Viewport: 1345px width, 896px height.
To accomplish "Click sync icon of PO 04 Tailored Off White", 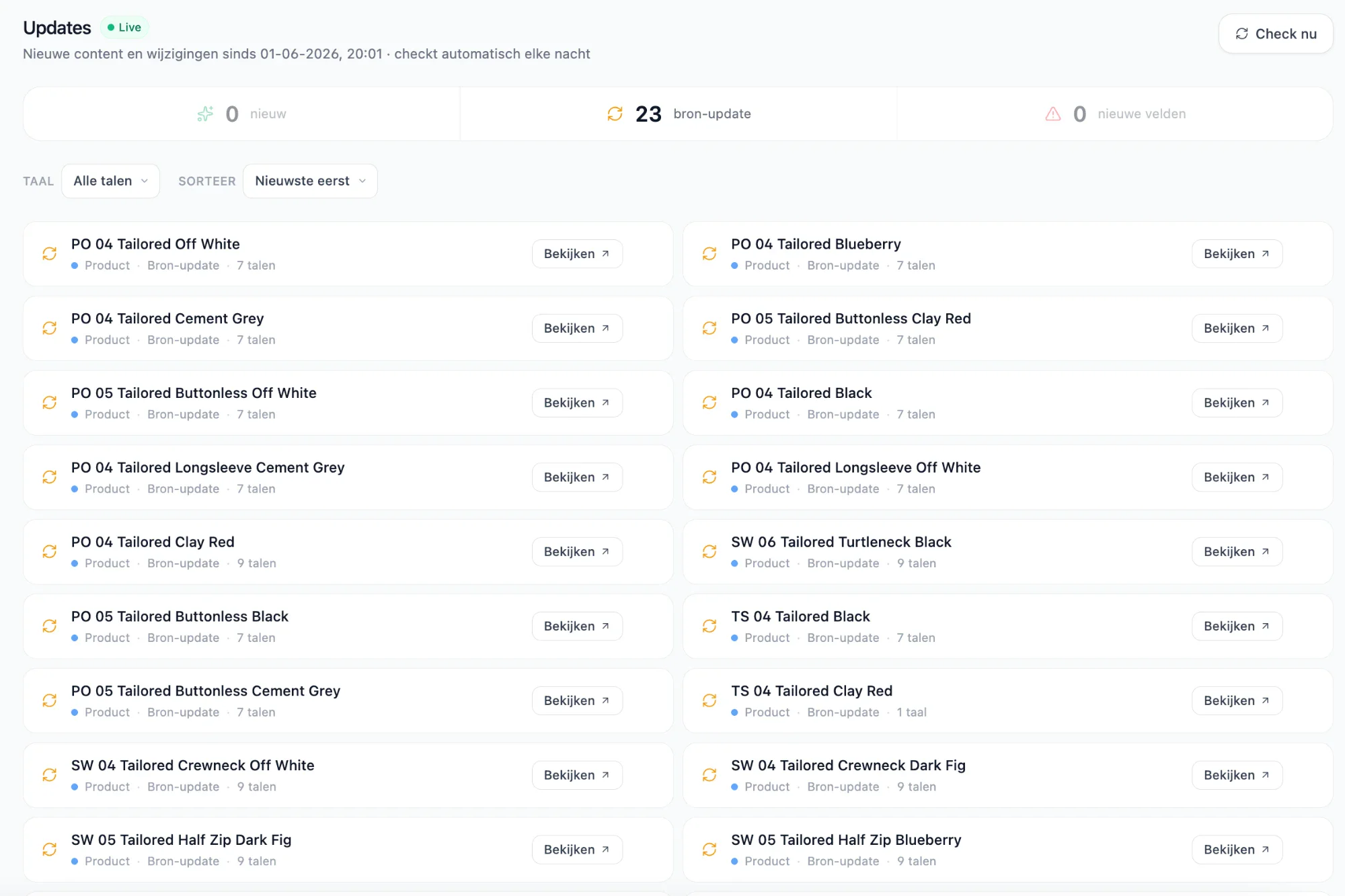I will click(x=50, y=253).
